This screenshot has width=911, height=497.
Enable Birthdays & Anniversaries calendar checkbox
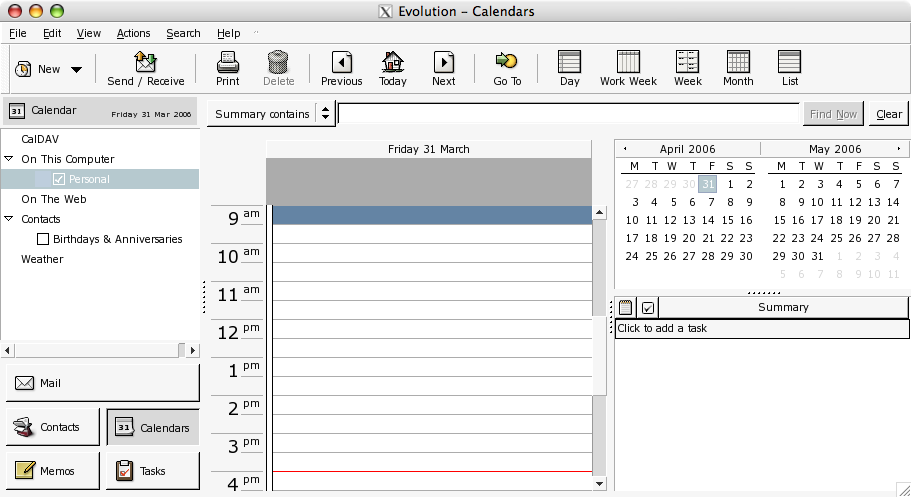[x=43, y=239]
